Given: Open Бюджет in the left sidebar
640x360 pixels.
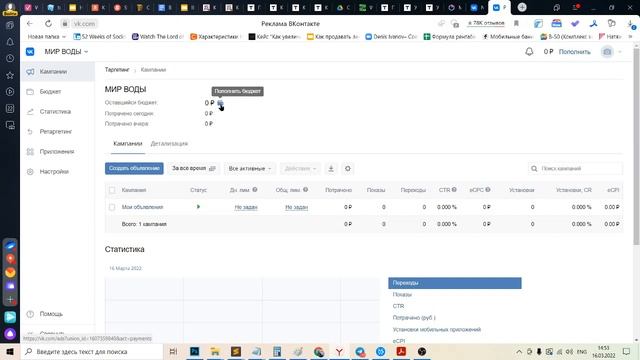Looking at the screenshot, I should point(57,91).
